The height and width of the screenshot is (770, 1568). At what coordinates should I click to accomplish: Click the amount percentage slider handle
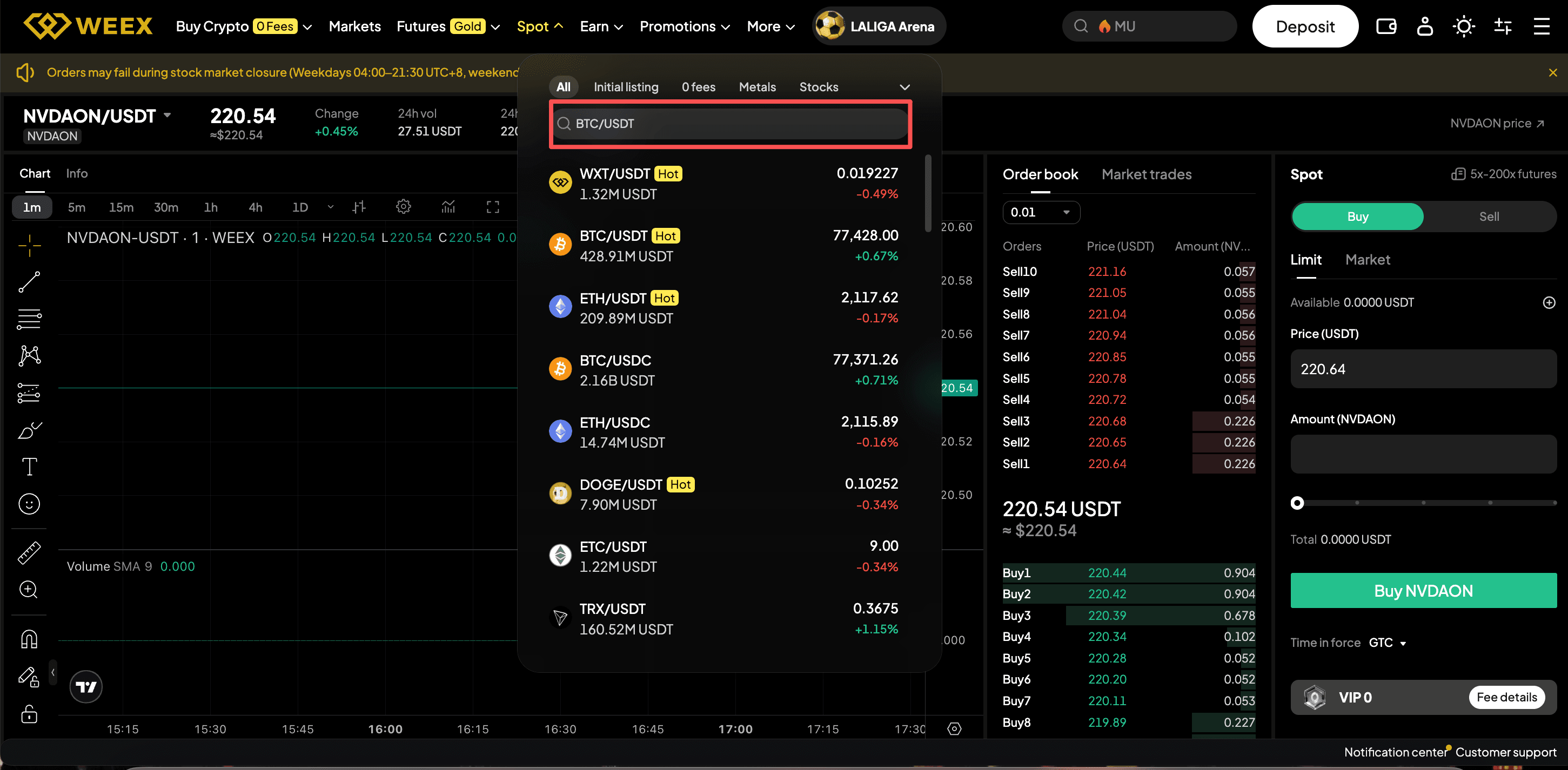pos(1297,502)
